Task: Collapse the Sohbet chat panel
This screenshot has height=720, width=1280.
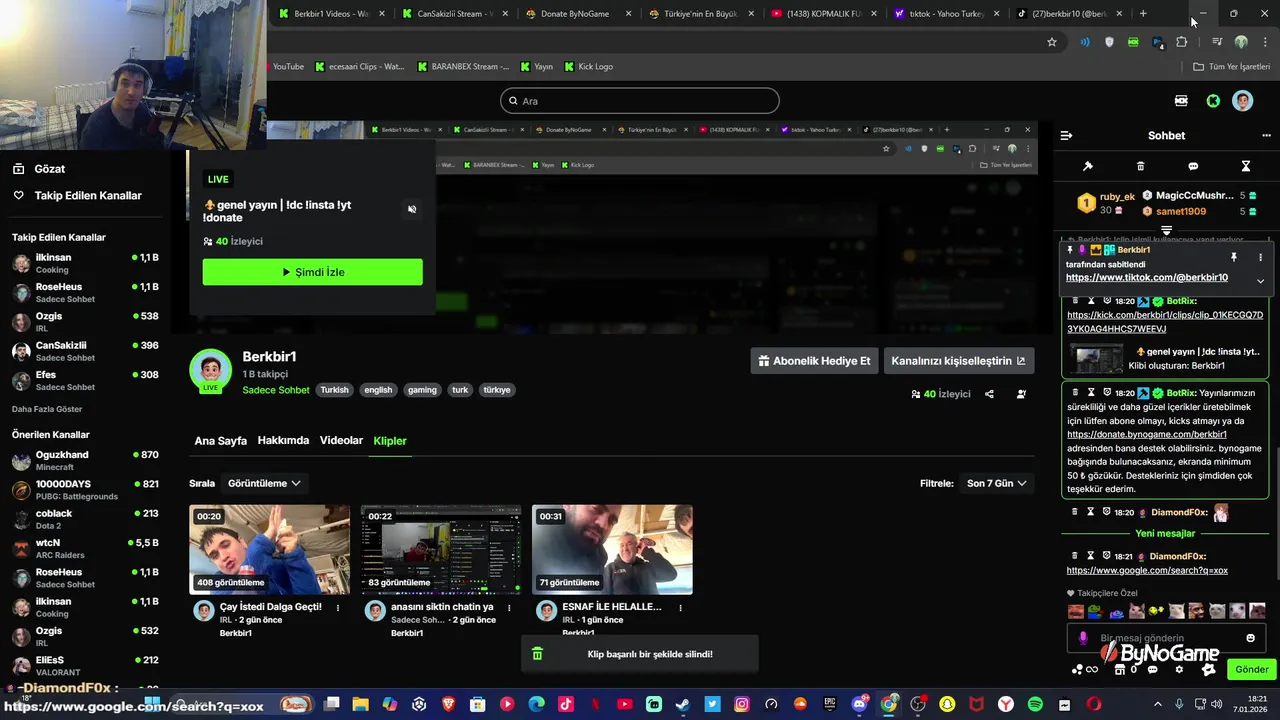Action: tap(1066, 135)
